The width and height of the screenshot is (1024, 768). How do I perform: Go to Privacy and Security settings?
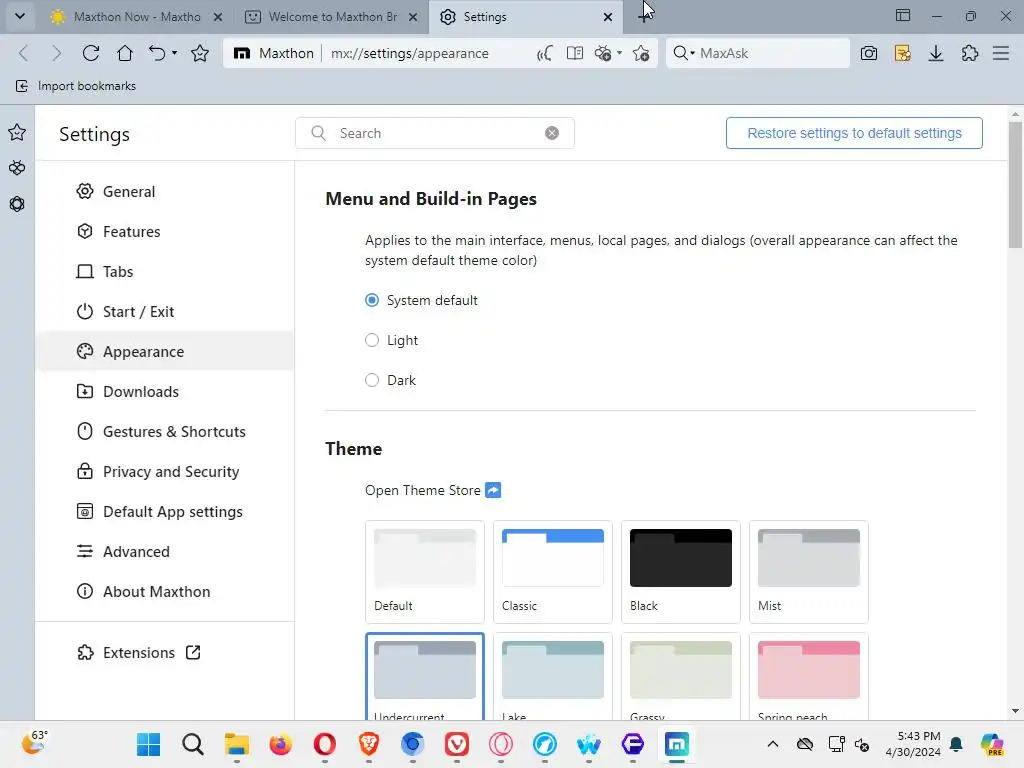165,472
